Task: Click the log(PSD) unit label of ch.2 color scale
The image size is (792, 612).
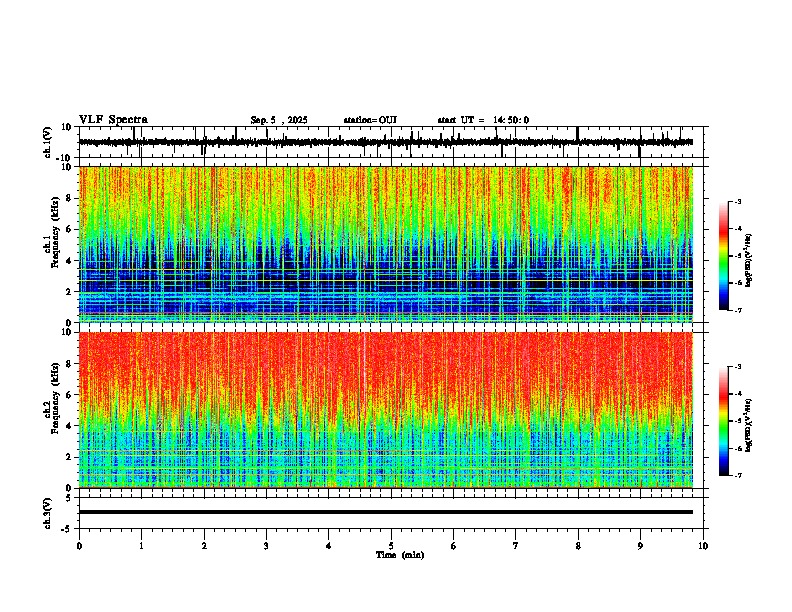Action: pos(749,426)
